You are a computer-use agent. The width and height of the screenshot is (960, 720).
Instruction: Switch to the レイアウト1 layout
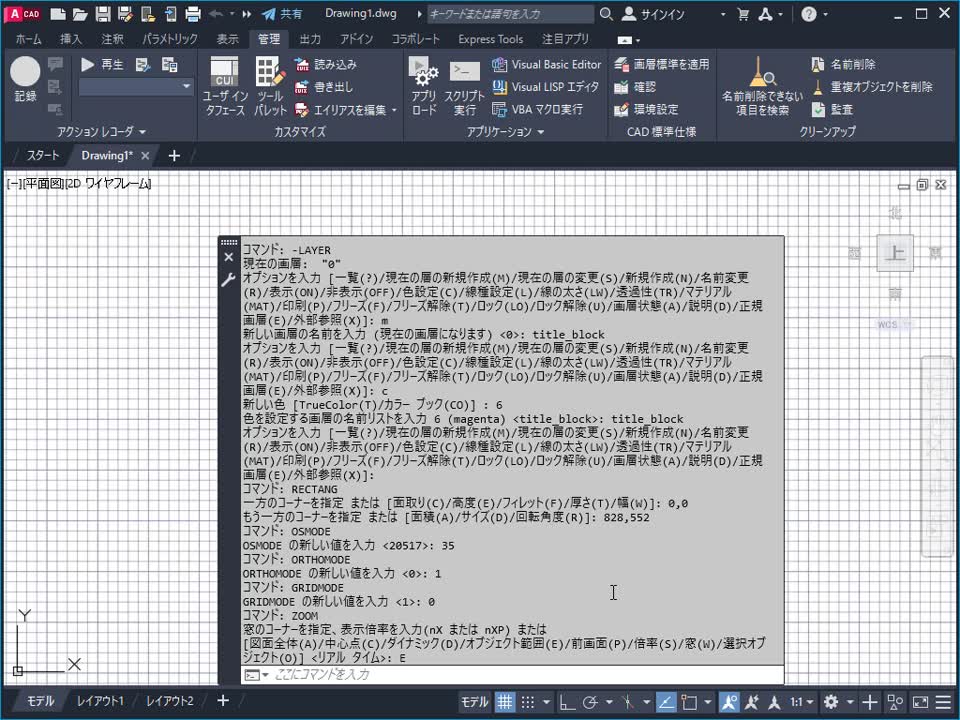[x=98, y=701]
